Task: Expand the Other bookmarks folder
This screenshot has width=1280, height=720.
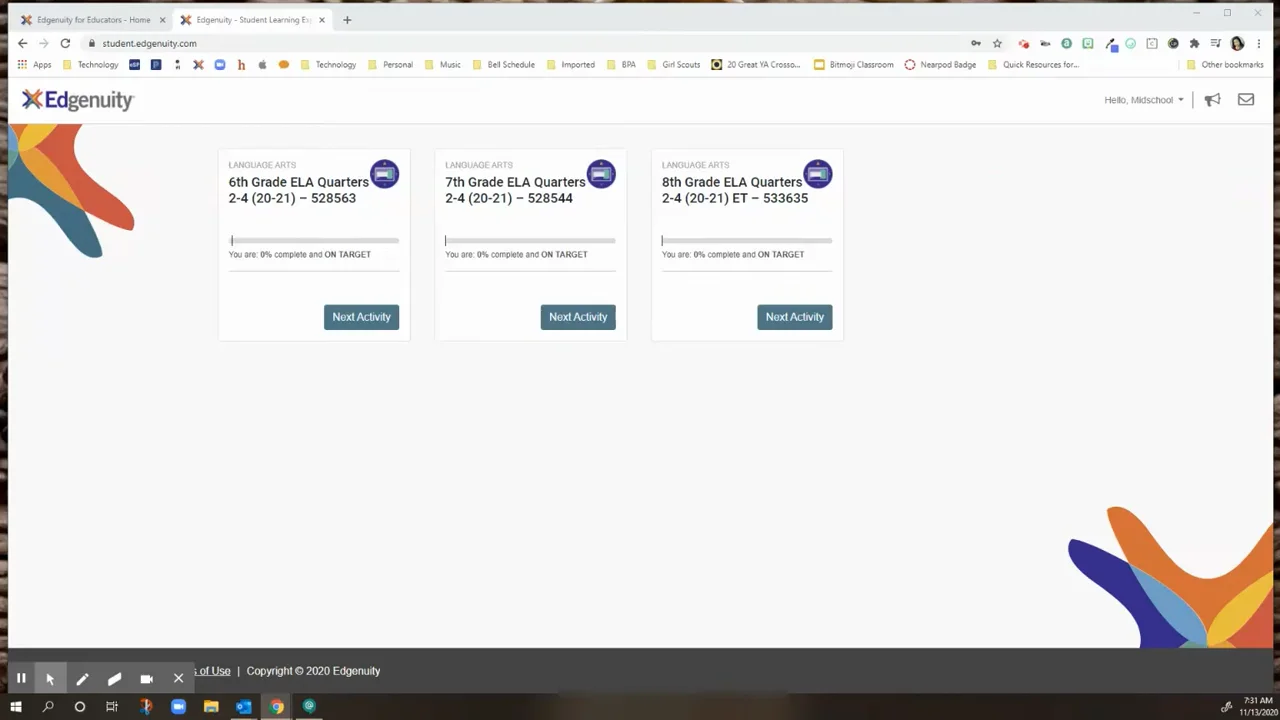Action: pos(1225,65)
